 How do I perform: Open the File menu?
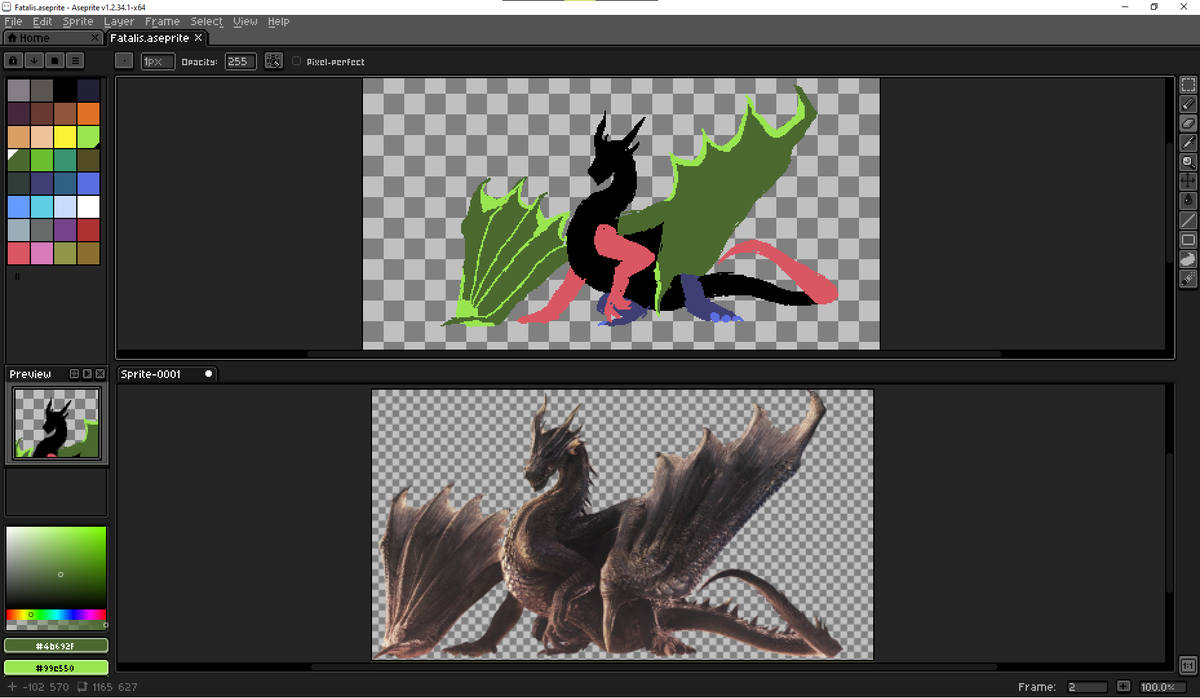[13, 21]
